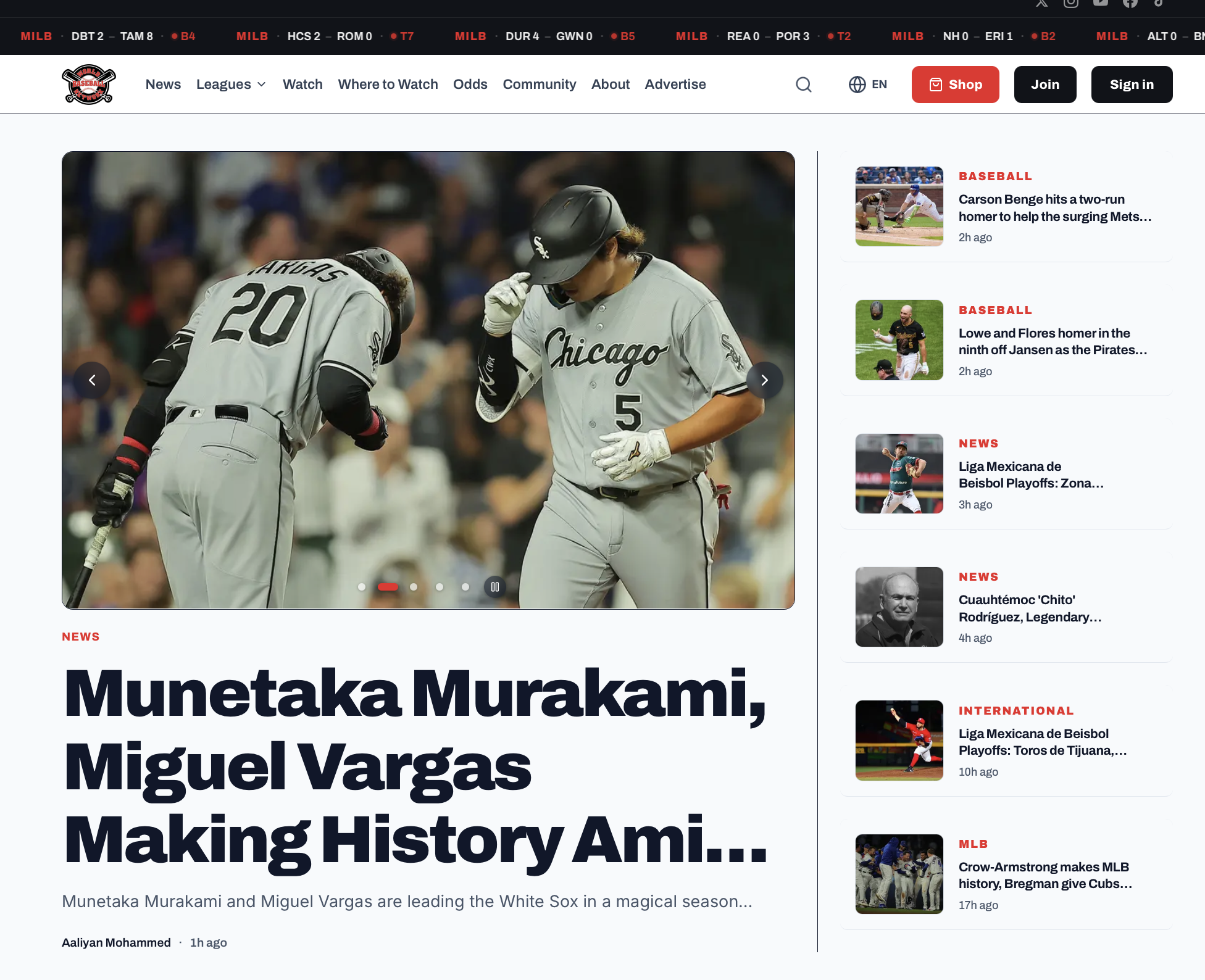This screenshot has width=1205, height=980.
Task: Click the Sign in button
Action: pos(1132,85)
